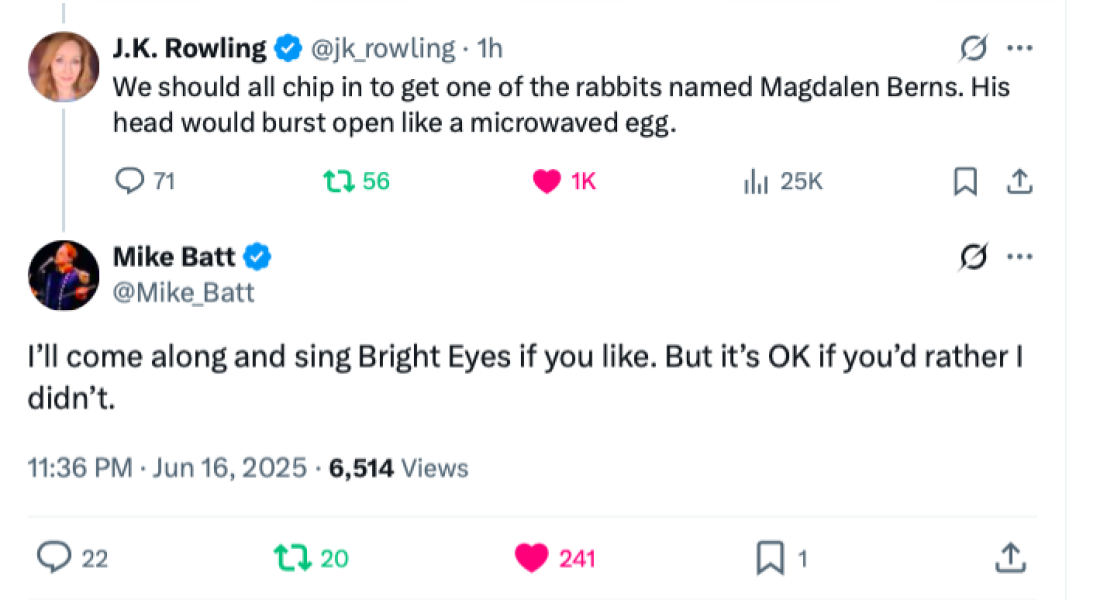
Task: Bookmark Mike Batt's tweet
Action: (x=770, y=557)
